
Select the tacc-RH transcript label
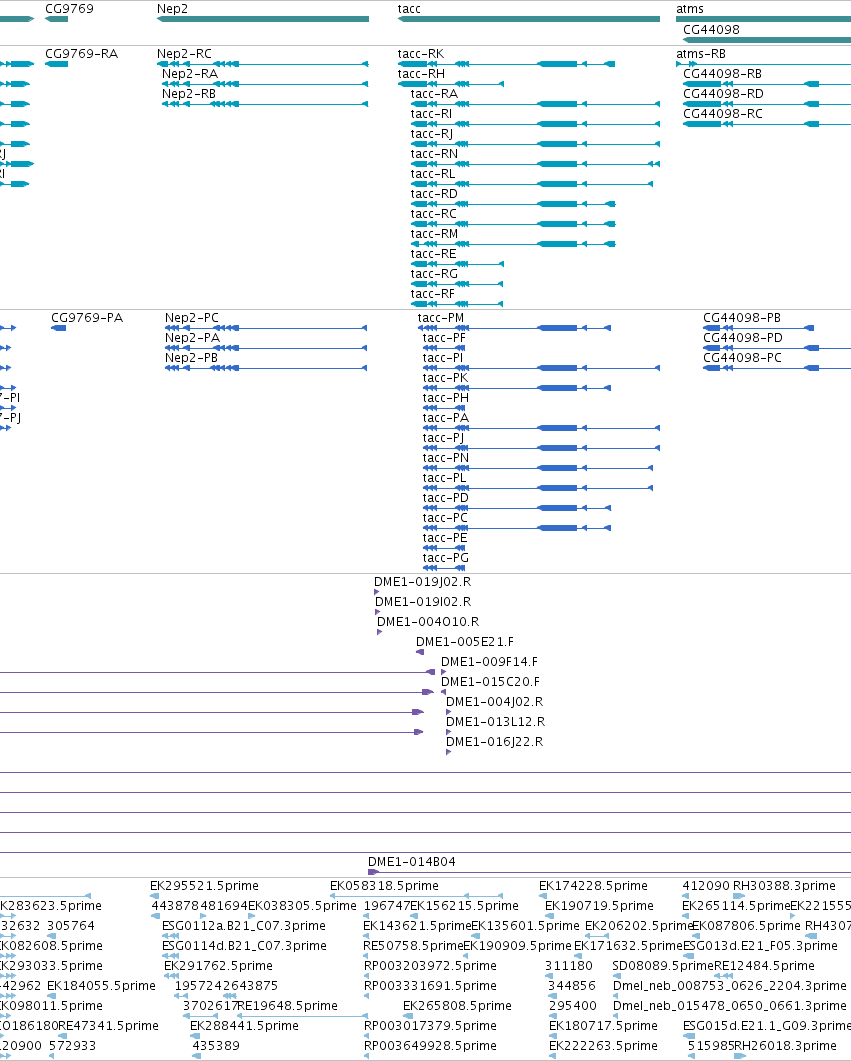[421, 74]
